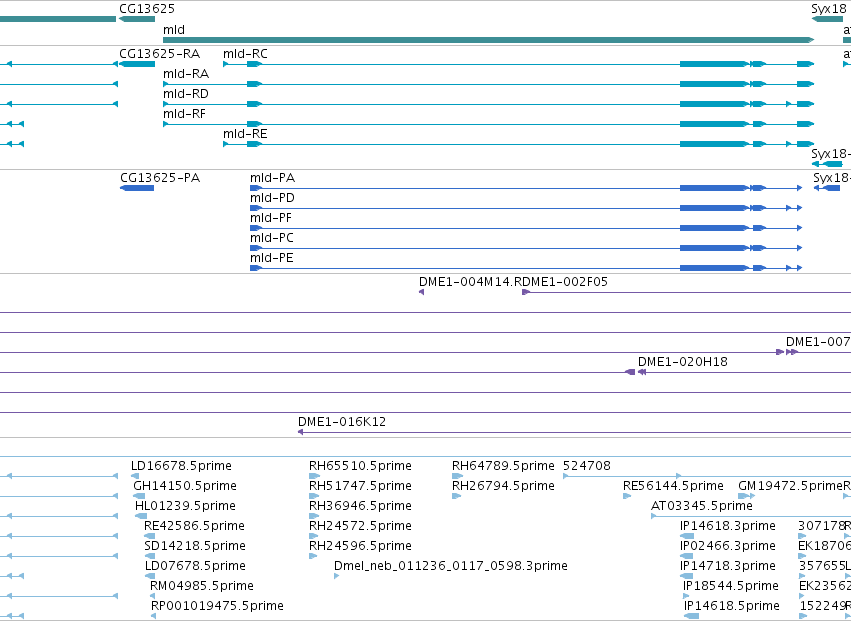Click the LD07678.5prime EST marker
851x621 pixels.
click(150, 576)
